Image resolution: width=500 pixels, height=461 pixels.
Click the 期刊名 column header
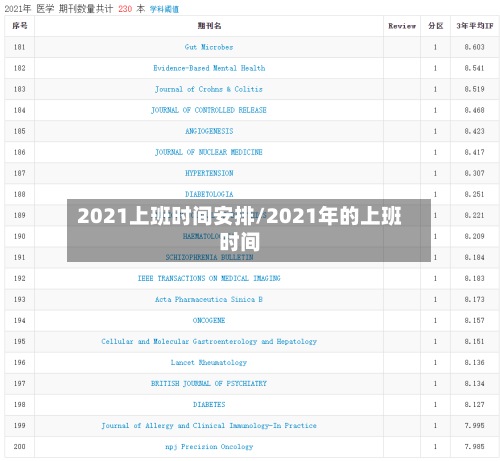click(209, 26)
